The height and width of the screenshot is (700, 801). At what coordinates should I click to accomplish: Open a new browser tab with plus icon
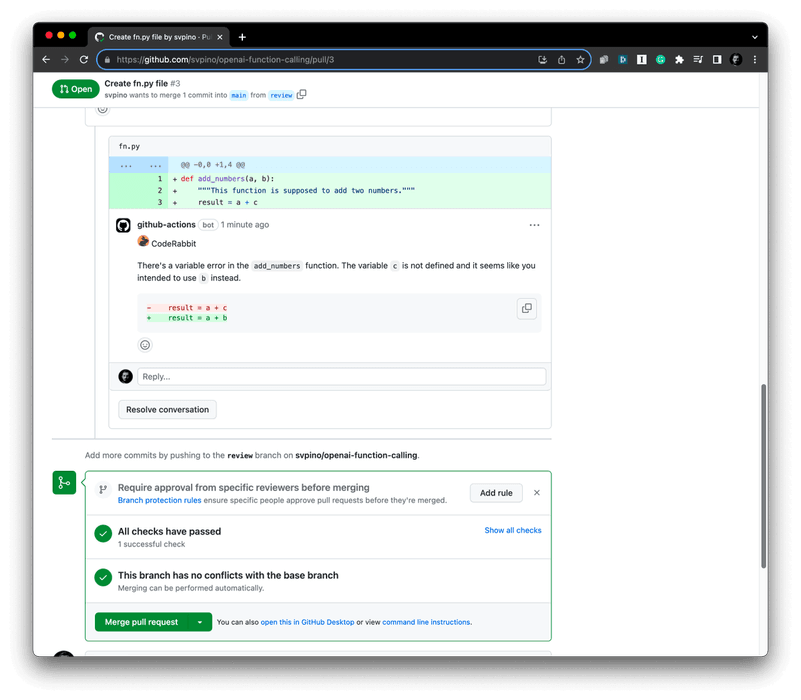coord(242,37)
